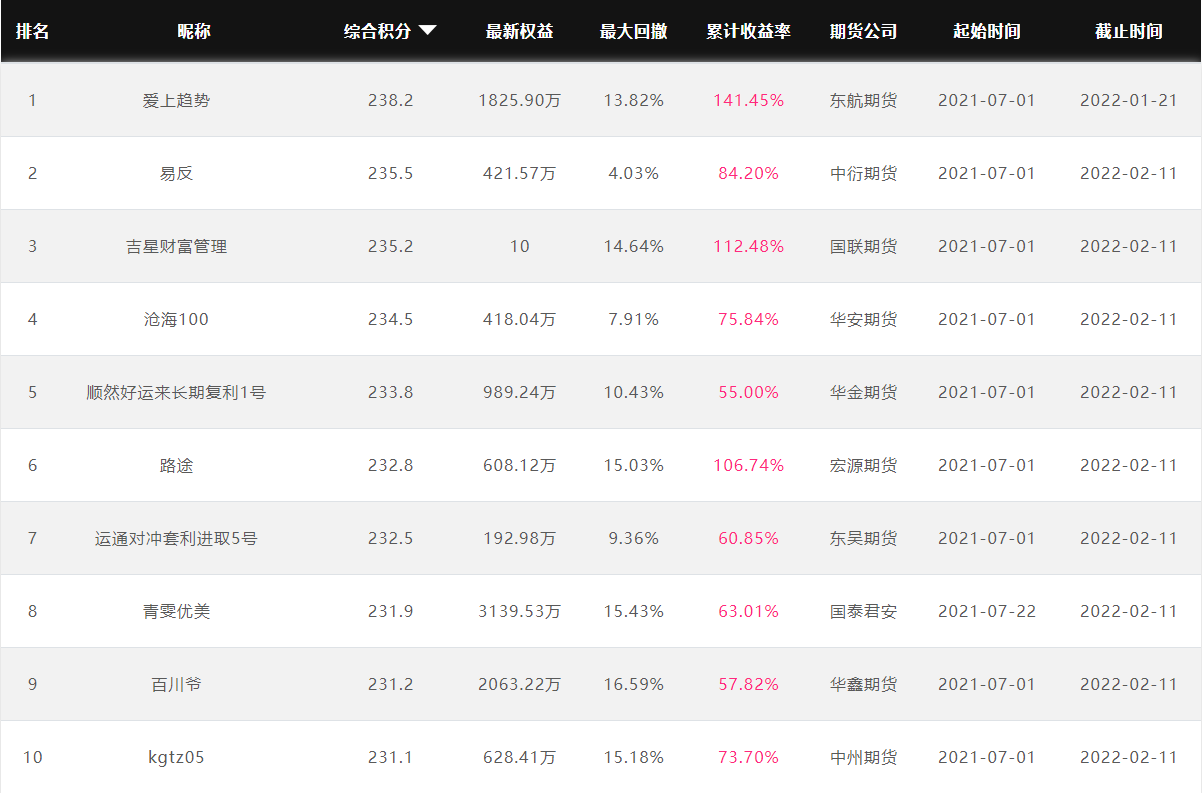Select the drawdown 7.91%
Screen dimensions: 1202x793
pyautogui.click(x=633, y=319)
